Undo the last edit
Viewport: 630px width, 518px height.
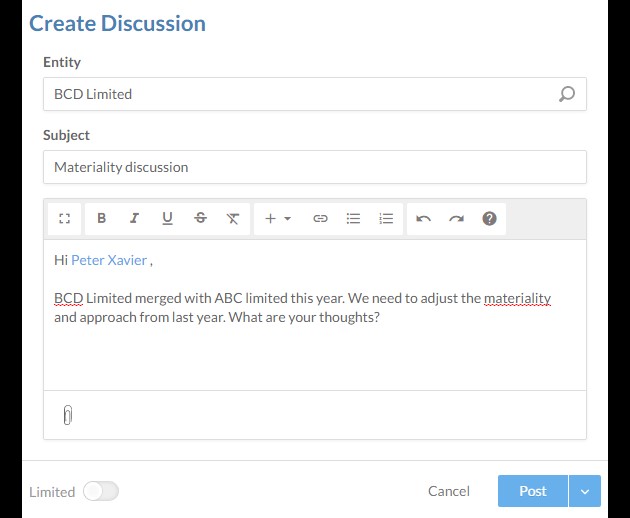423,219
